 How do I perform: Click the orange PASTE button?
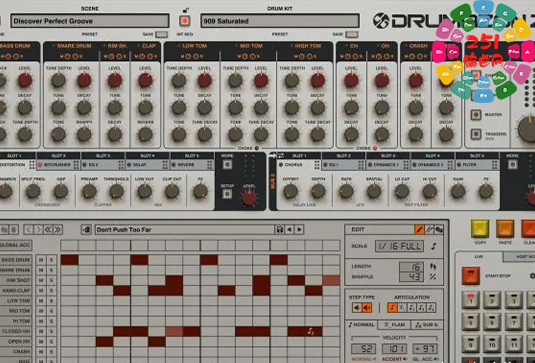pos(505,229)
